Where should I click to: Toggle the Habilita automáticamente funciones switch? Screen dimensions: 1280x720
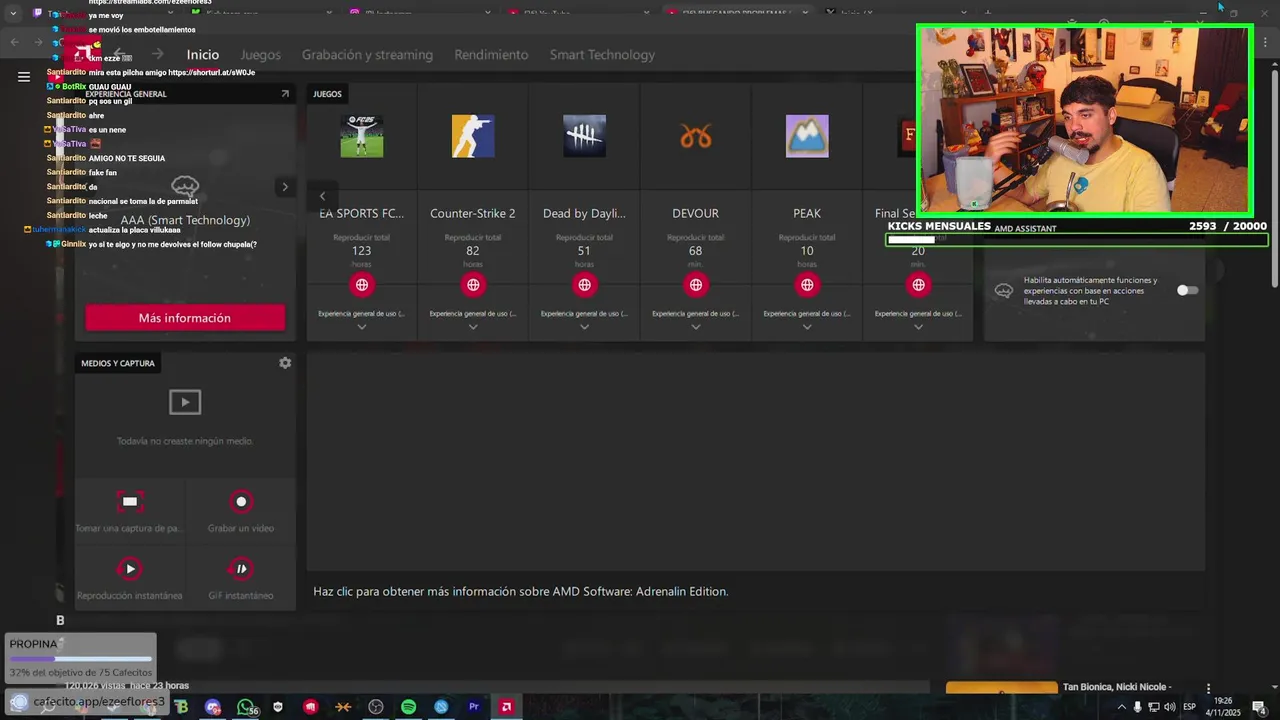coord(1187,290)
